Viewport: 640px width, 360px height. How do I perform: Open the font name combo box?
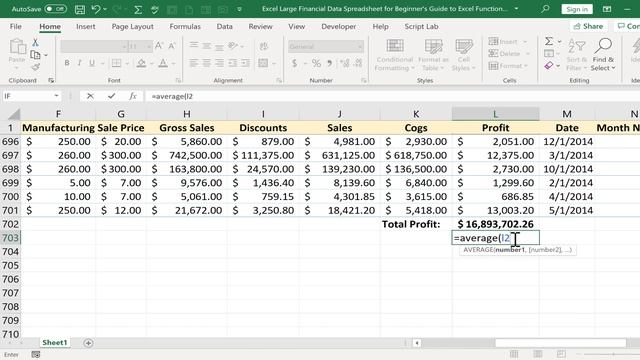click(x=93, y=47)
